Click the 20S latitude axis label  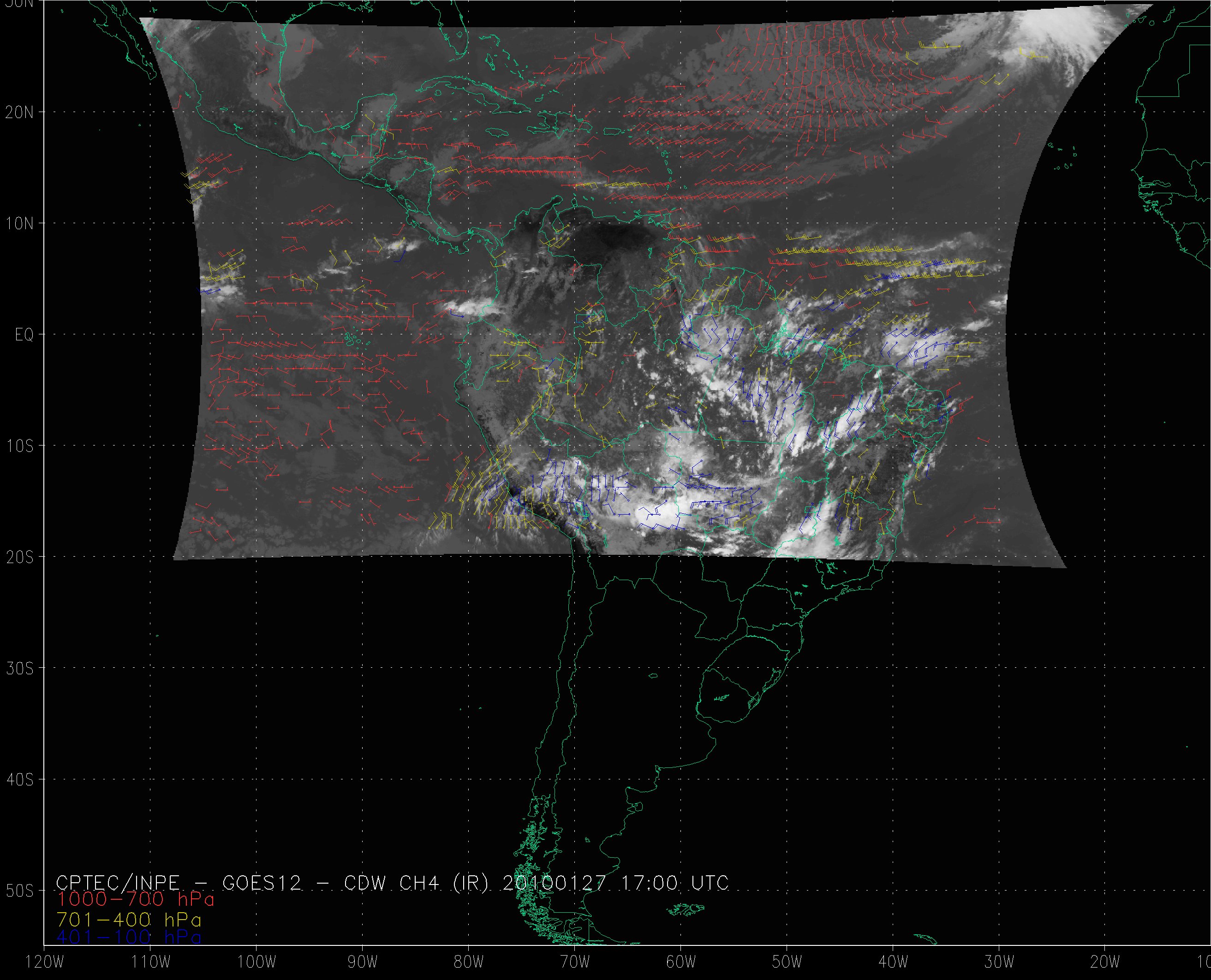[x=19, y=558]
